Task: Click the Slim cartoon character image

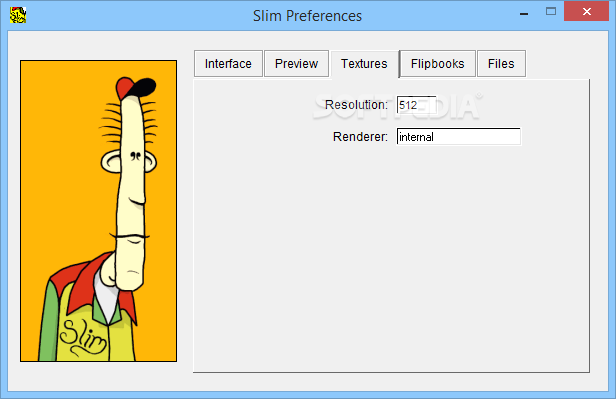Action: pos(99,211)
